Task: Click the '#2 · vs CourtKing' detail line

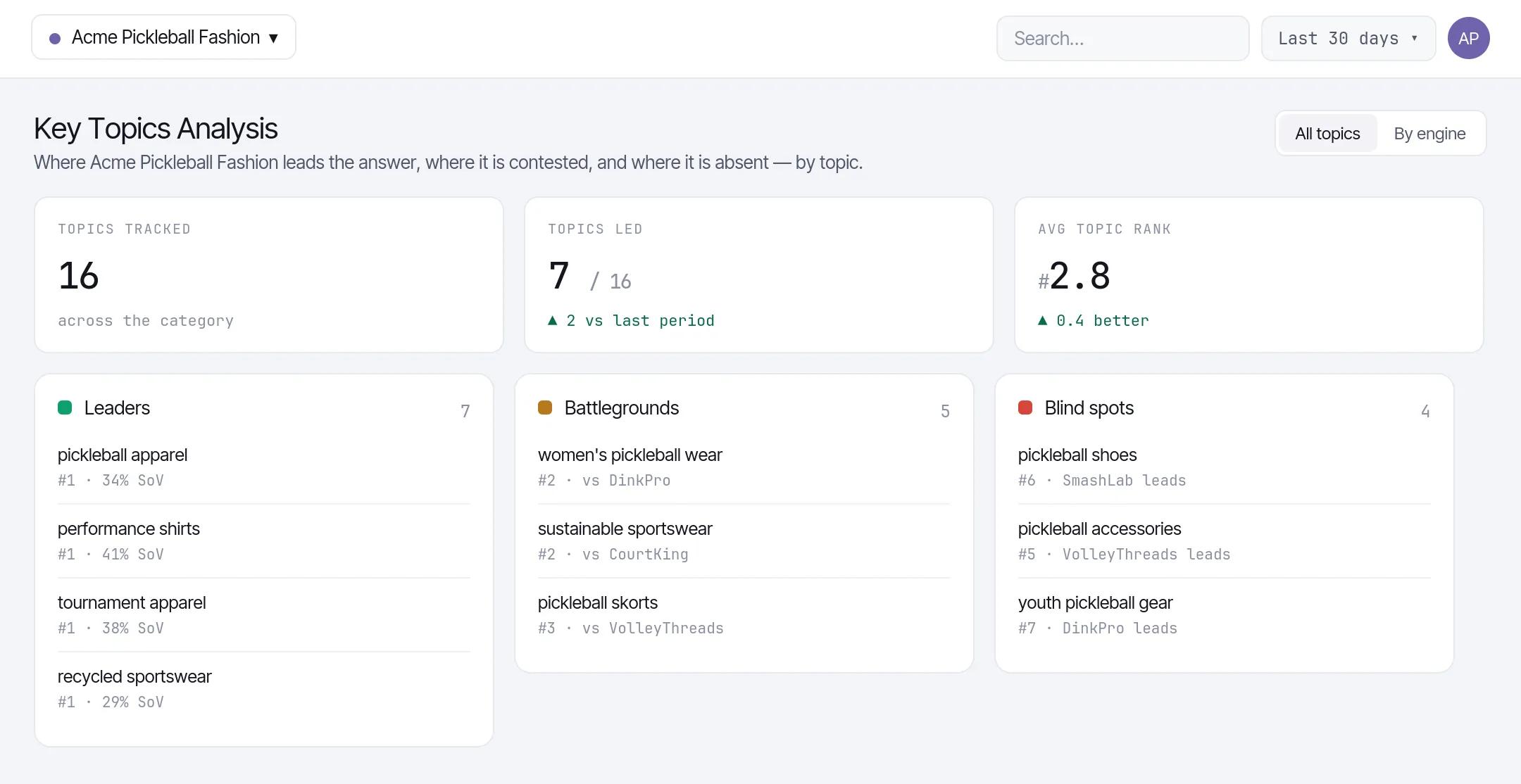Action: 613,555
